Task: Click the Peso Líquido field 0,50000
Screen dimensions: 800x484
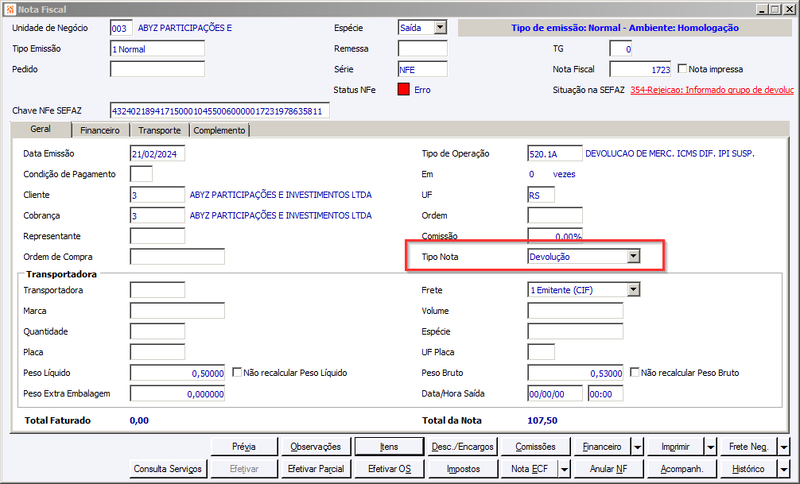Action: pyautogui.click(x=177, y=373)
